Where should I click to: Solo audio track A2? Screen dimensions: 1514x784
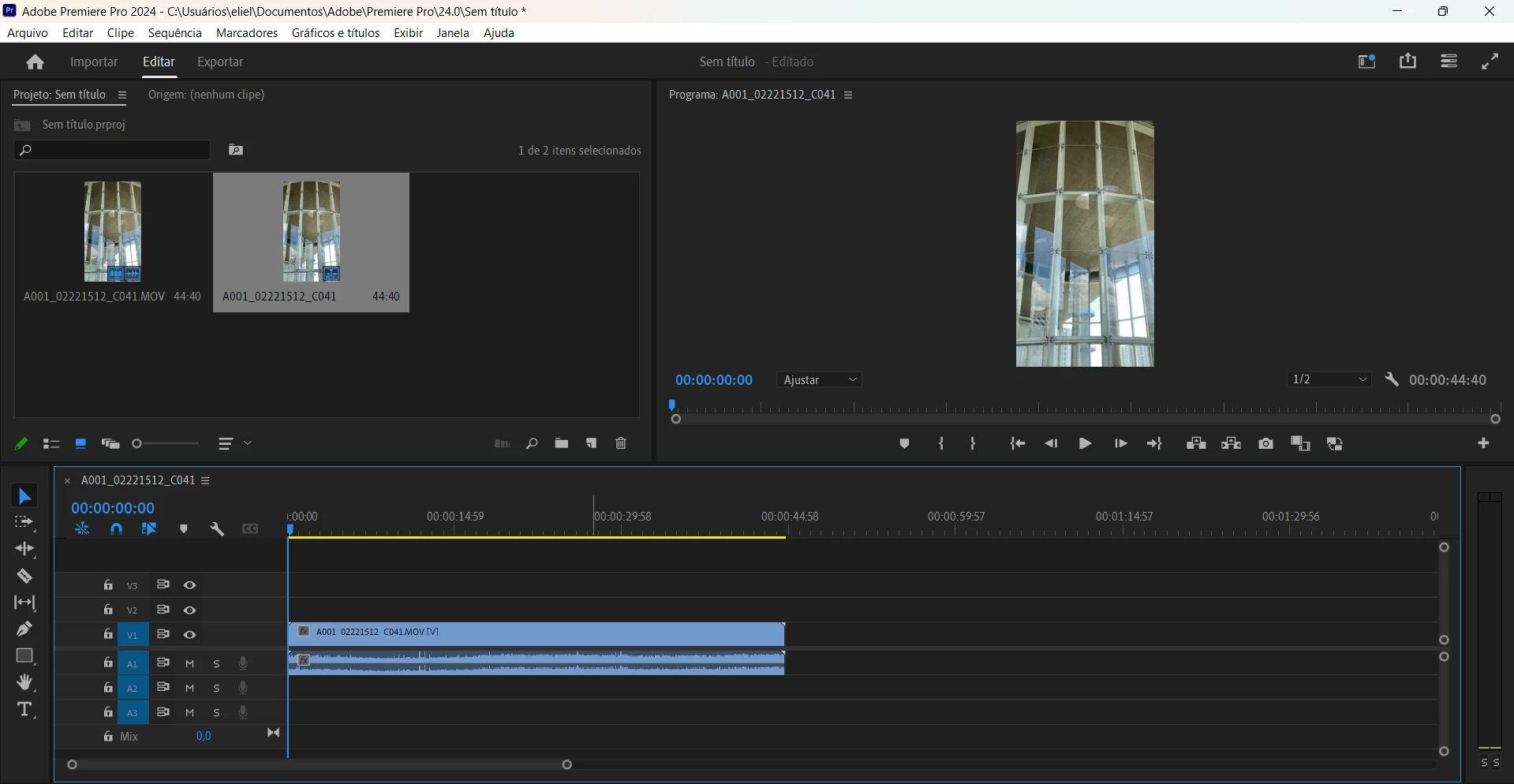tap(217, 689)
